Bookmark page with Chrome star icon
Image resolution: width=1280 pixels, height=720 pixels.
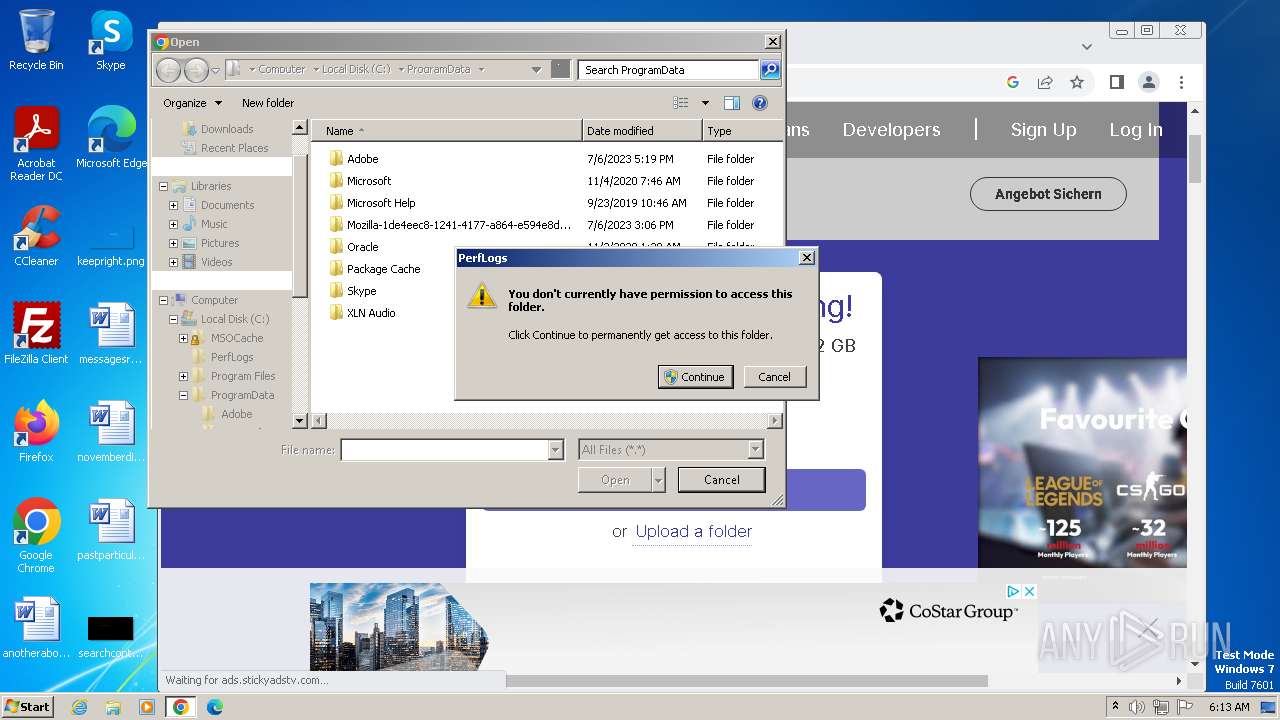1077,82
